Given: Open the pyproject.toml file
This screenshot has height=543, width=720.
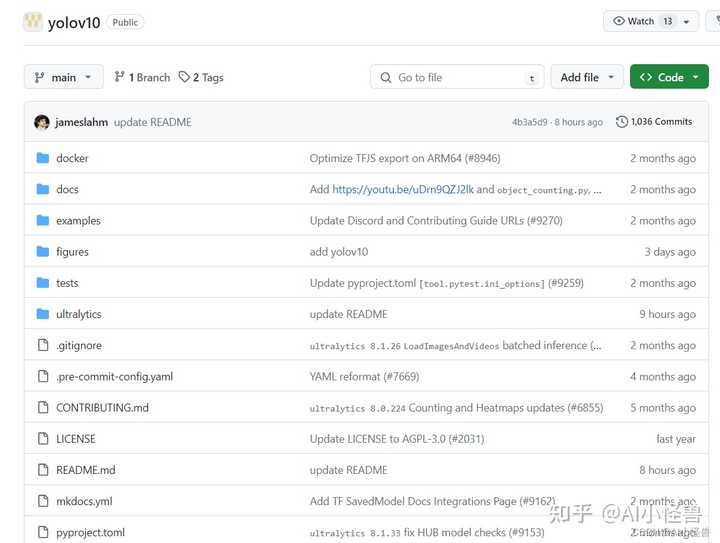Looking at the screenshot, I should [90, 532].
